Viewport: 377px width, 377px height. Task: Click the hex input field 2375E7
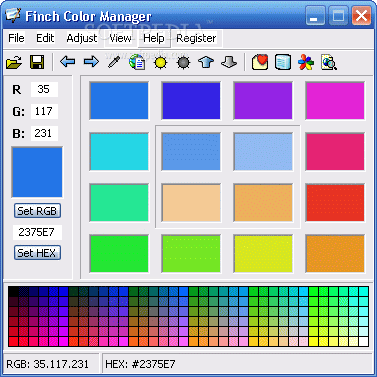tap(37, 232)
